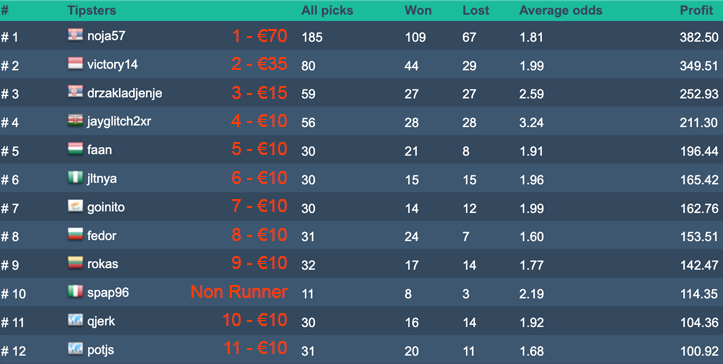
Task: Click the Lithuania flag beside rokas
Action: point(75,263)
